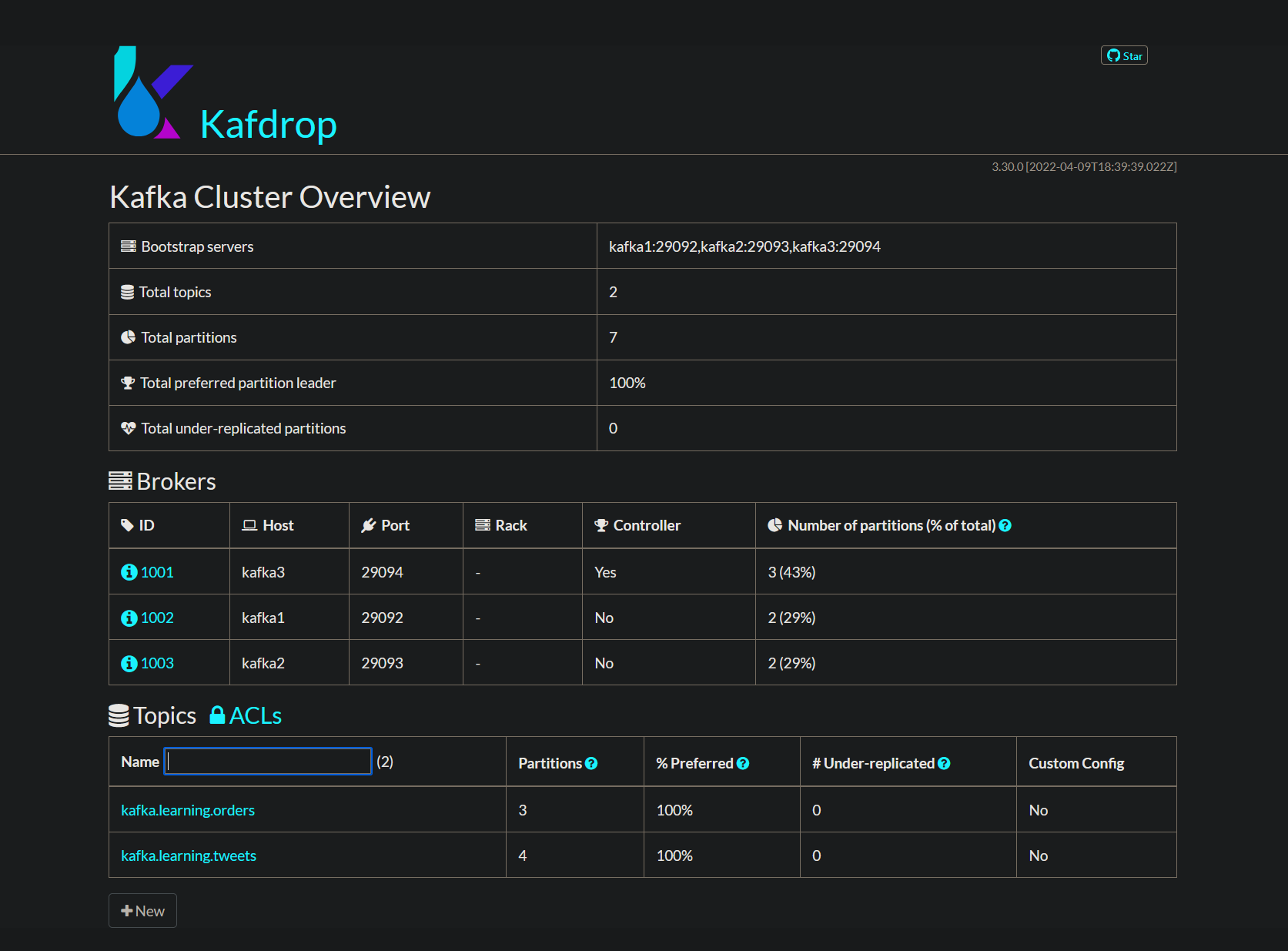Focus the topic Name filter field
This screenshot has height=951, width=1288.
point(268,762)
